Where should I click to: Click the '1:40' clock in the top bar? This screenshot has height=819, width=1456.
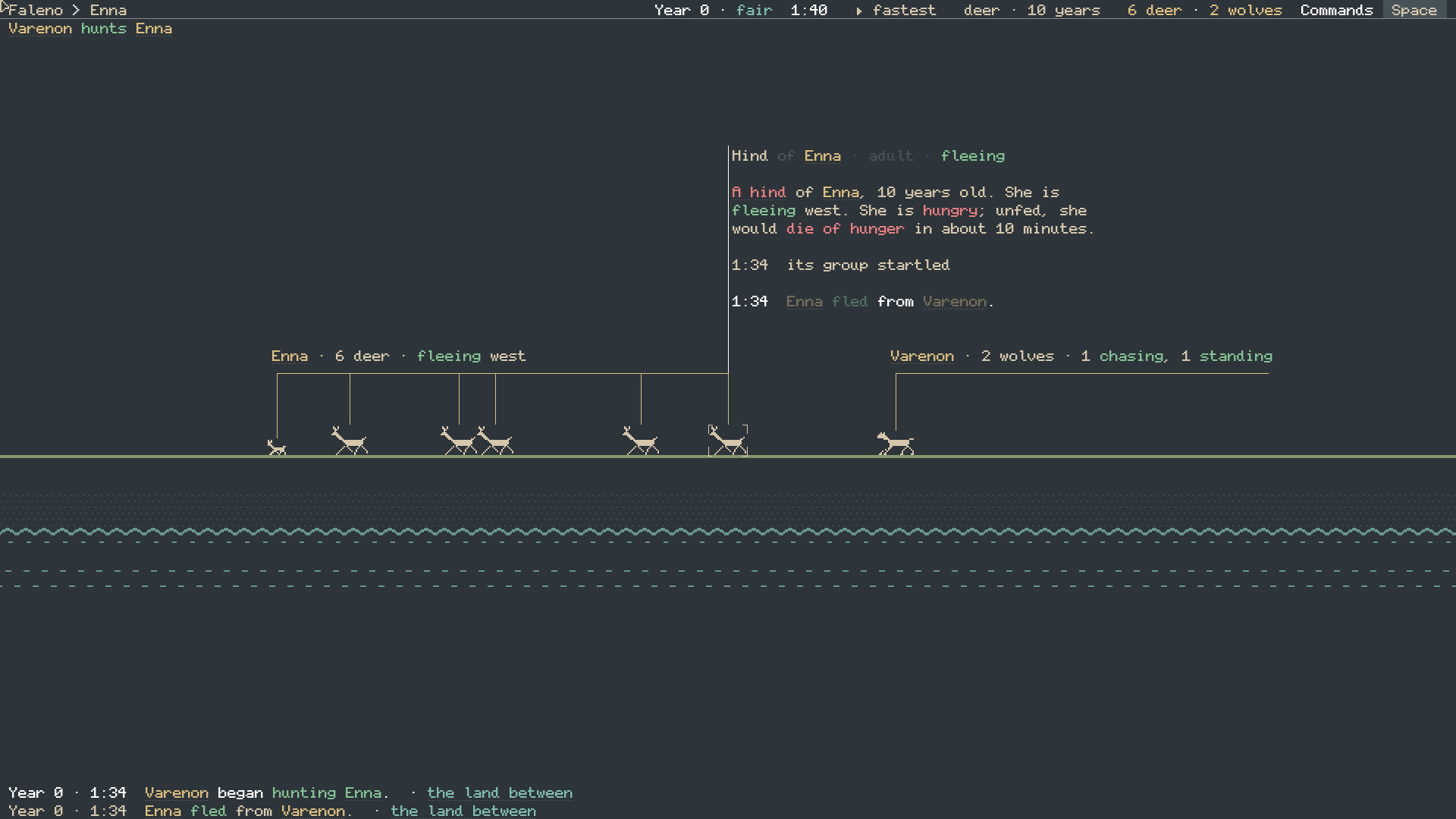click(808, 10)
